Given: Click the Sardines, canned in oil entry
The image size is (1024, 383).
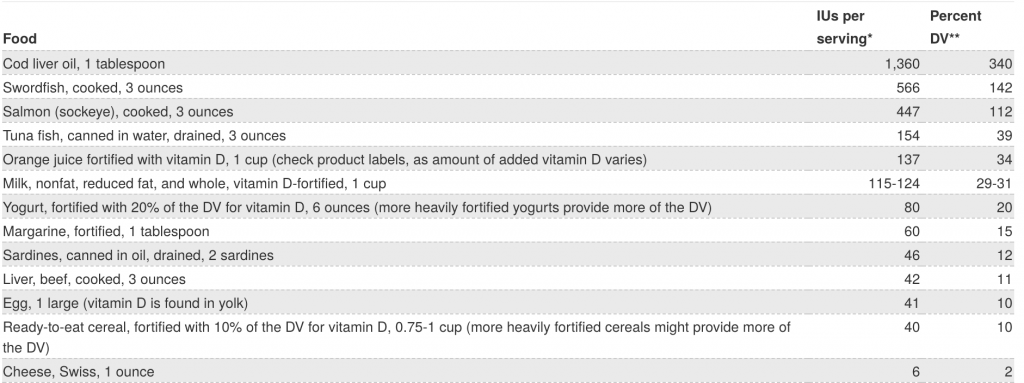Looking at the screenshot, I should click(x=138, y=256).
